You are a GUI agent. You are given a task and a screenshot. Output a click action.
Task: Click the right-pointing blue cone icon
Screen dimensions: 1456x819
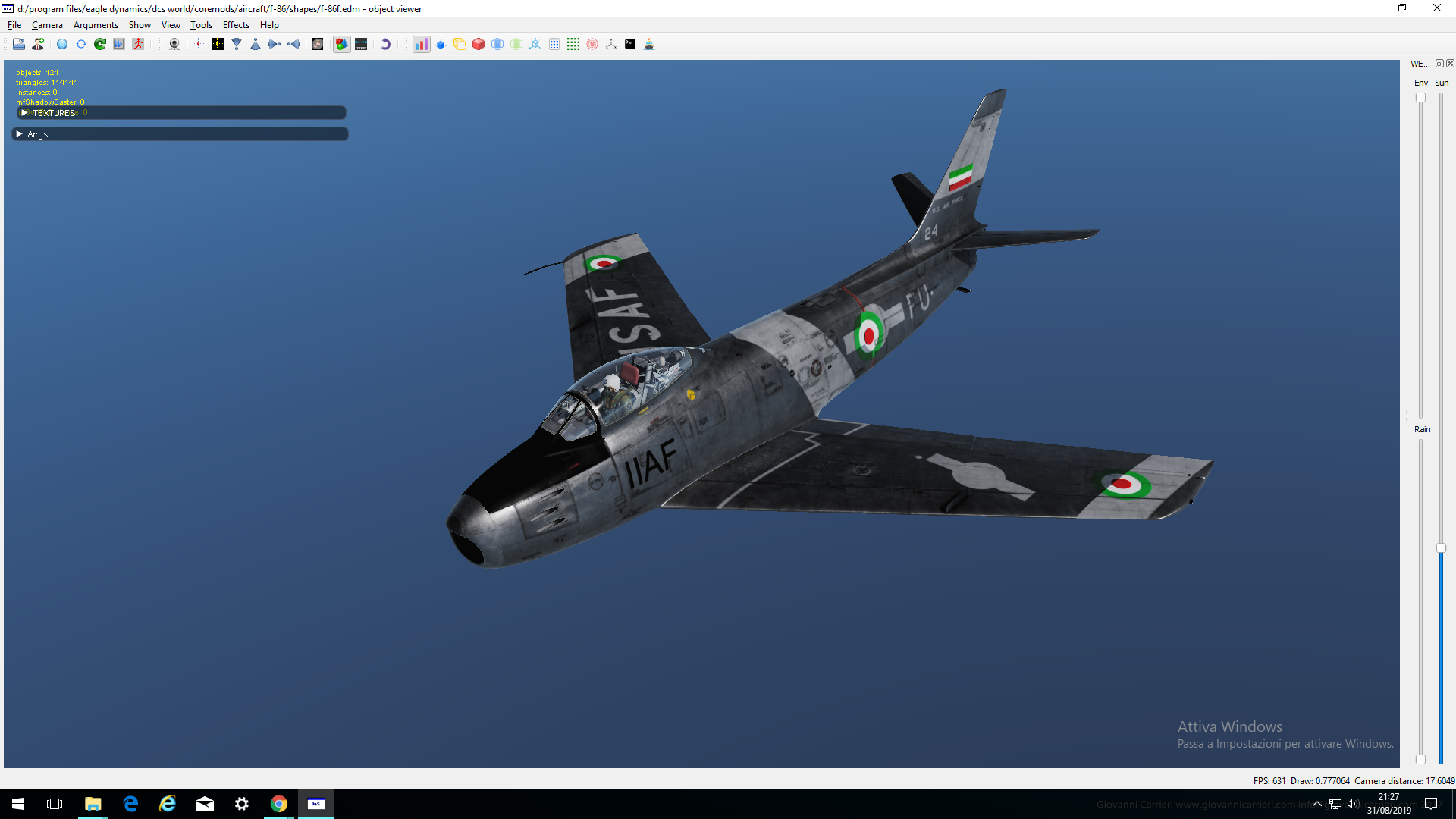pyautogui.click(x=275, y=44)
